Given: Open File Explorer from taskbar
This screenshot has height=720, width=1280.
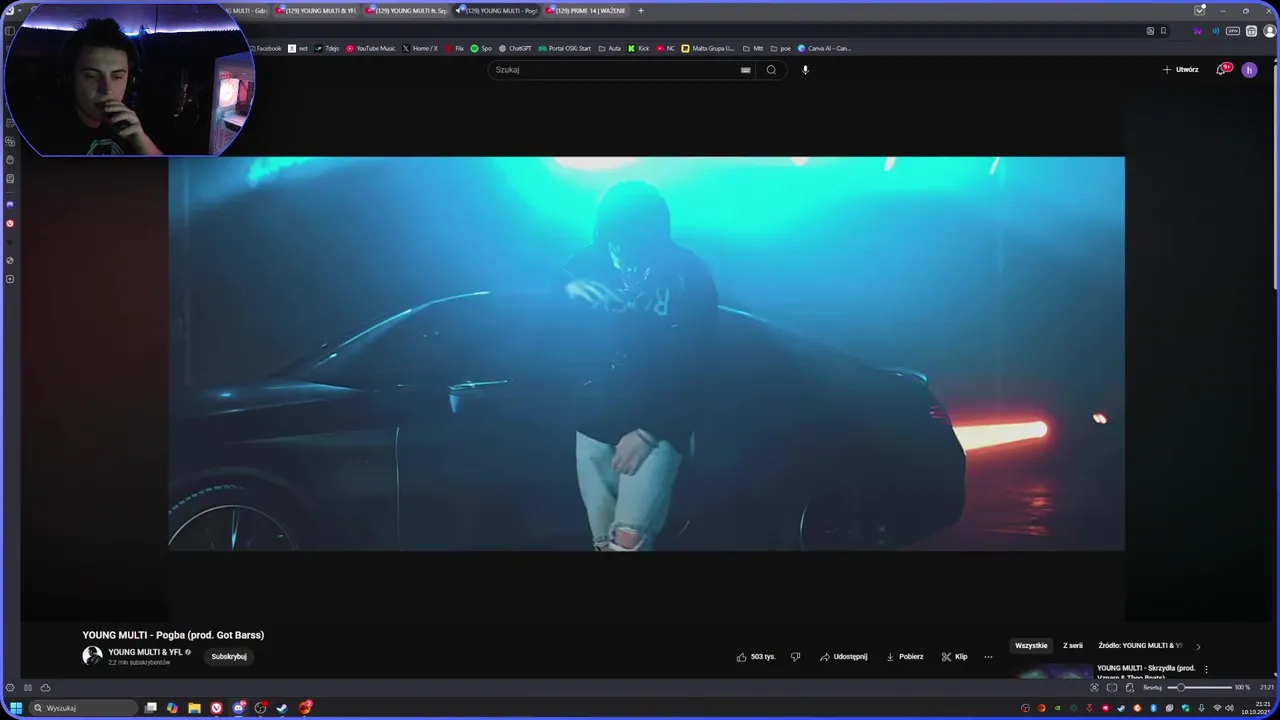Looking at the screenshot, I should (194, 708).
